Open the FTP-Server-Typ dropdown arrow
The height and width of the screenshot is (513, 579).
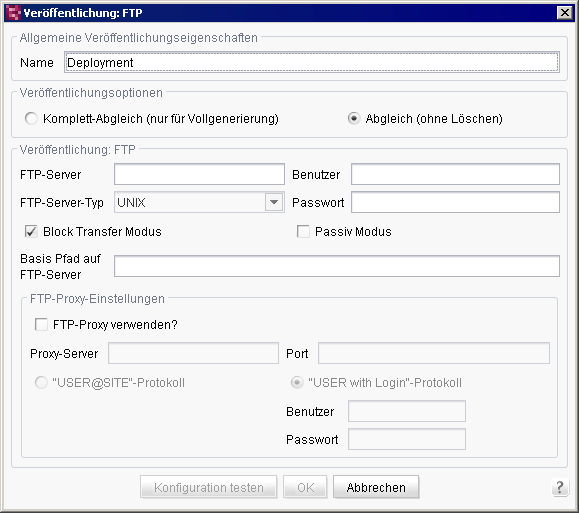click(274, 202)
